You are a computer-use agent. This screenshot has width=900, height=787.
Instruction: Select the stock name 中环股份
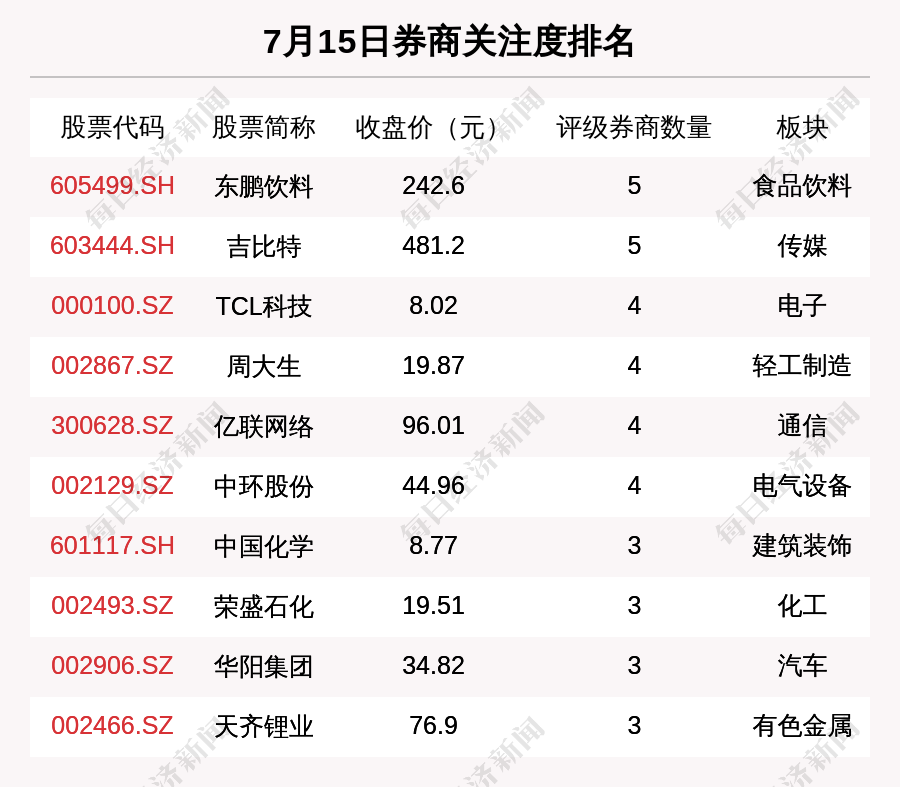[263, 486]
